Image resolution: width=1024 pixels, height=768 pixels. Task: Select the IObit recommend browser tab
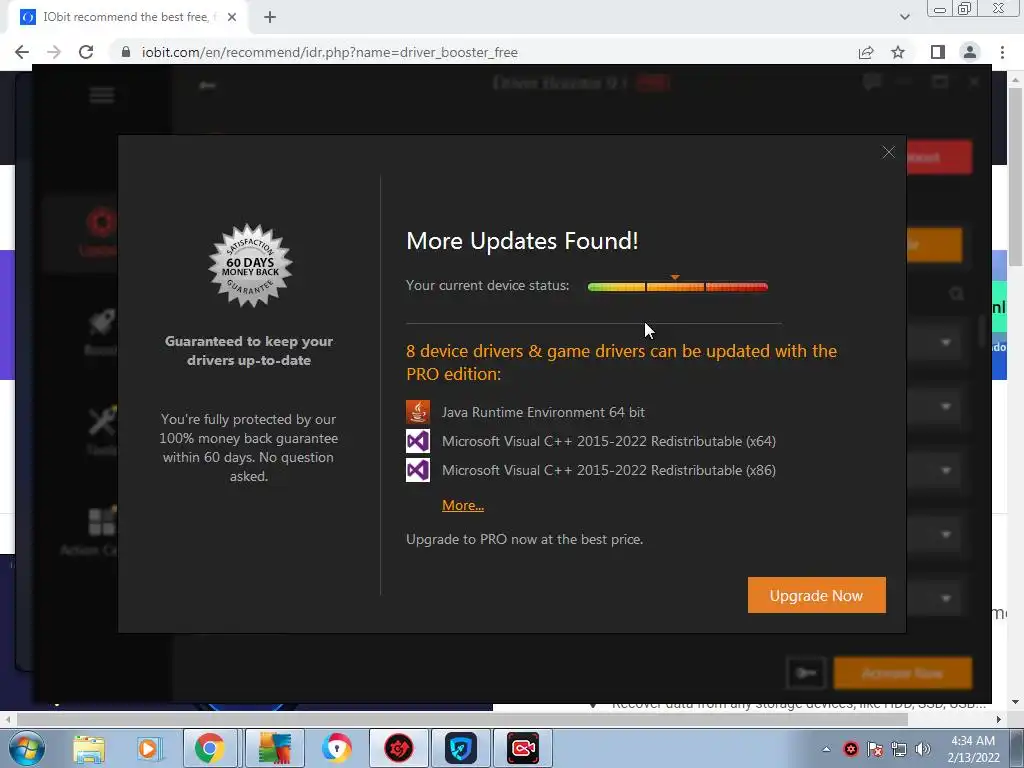[x=127, y=17]
